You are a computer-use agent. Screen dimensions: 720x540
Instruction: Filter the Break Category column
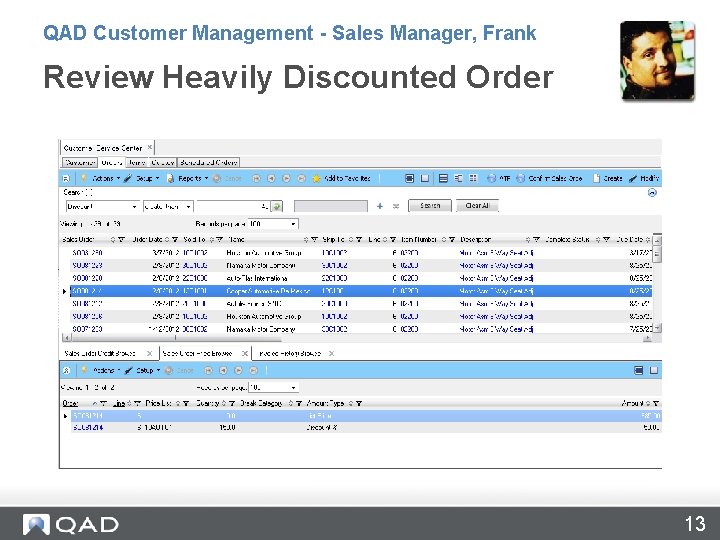298,403
